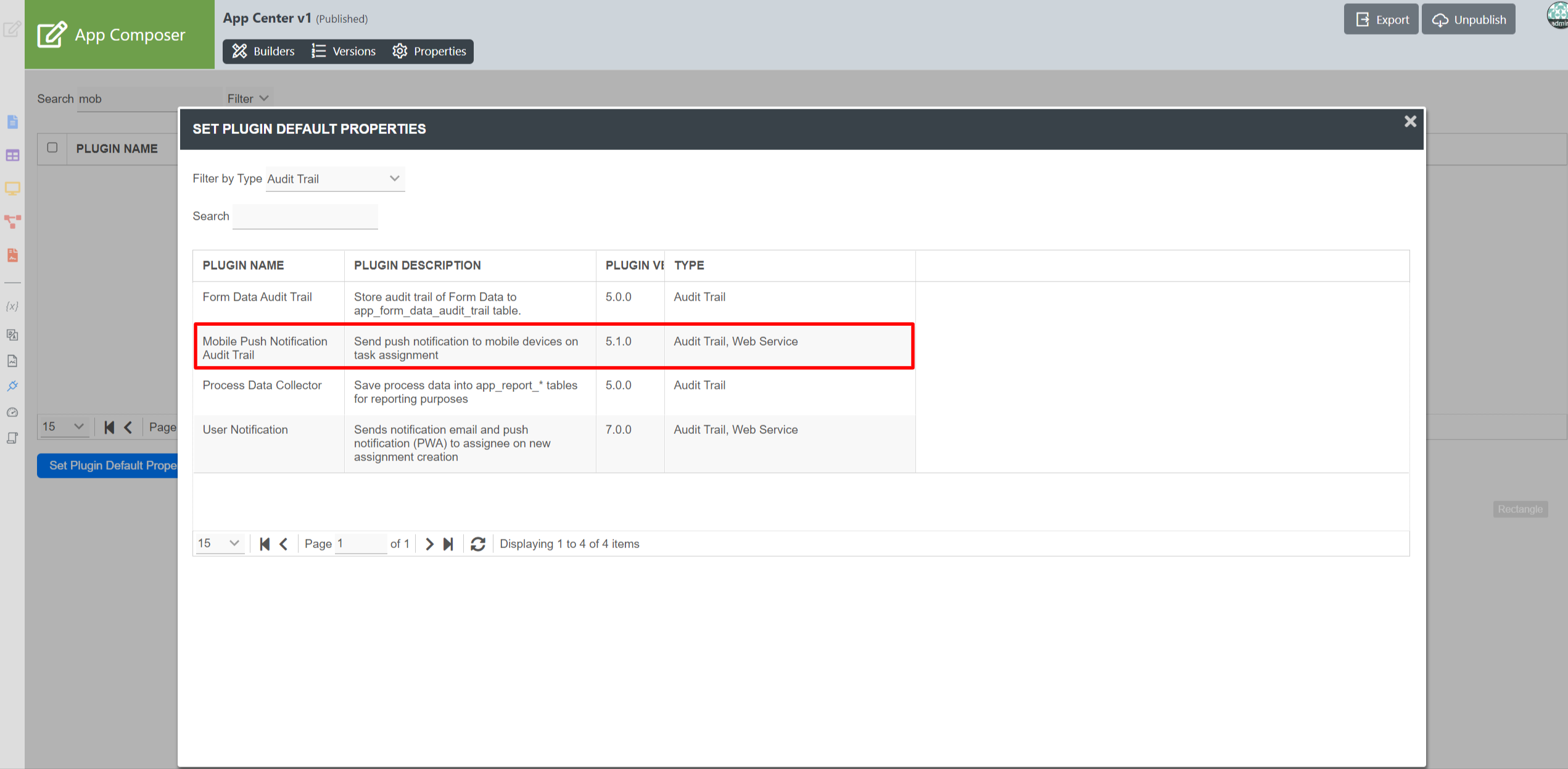Viewport: 1568px width, 769px height.
Task: Click the environment variables {x} icon
Action: 12,306
